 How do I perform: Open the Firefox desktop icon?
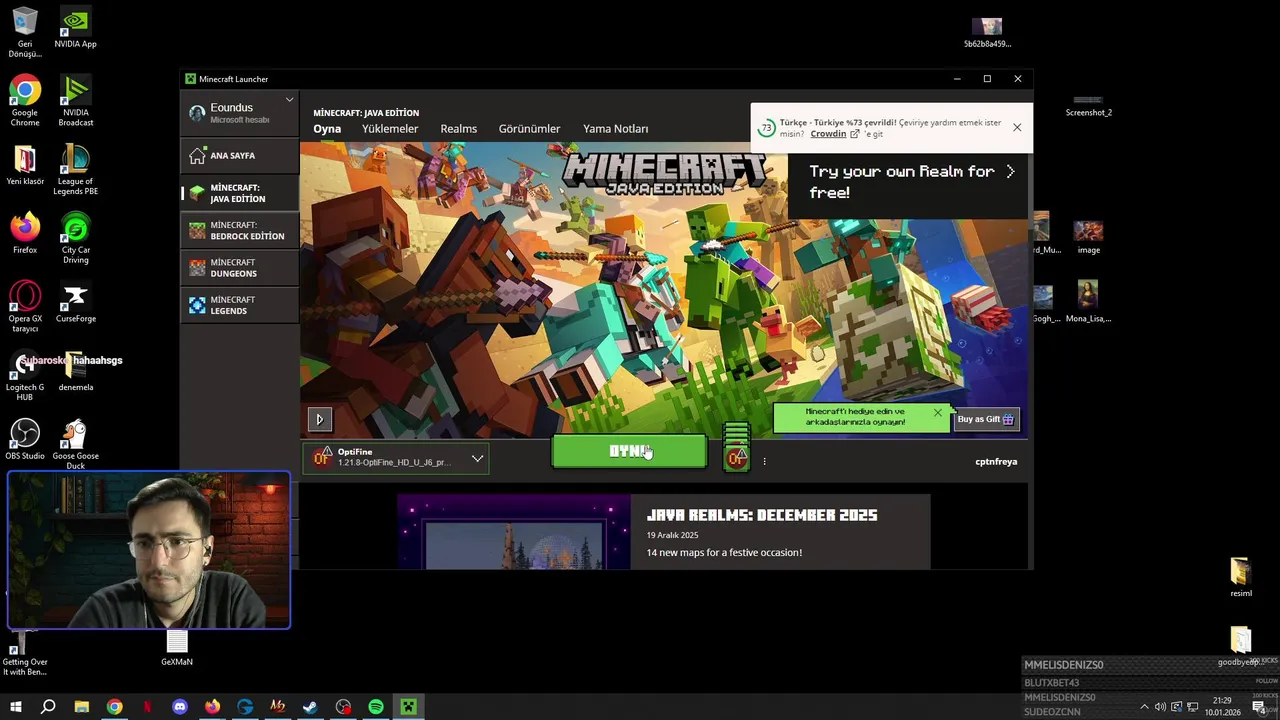point(25,234)
